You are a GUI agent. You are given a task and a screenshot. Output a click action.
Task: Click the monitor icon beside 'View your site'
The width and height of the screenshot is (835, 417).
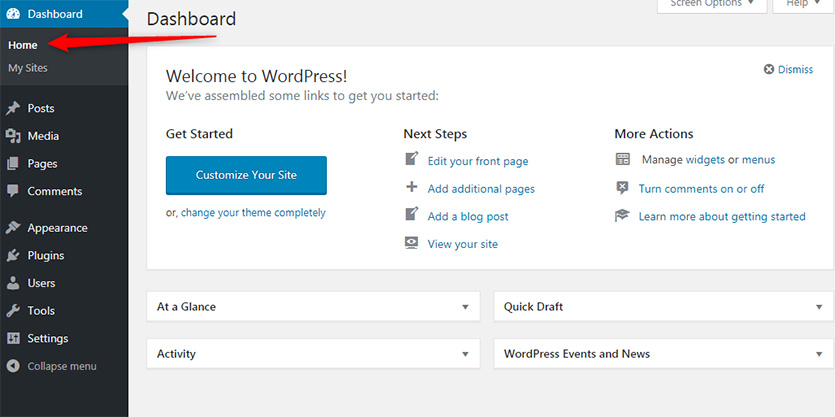[x=412, y=243]
